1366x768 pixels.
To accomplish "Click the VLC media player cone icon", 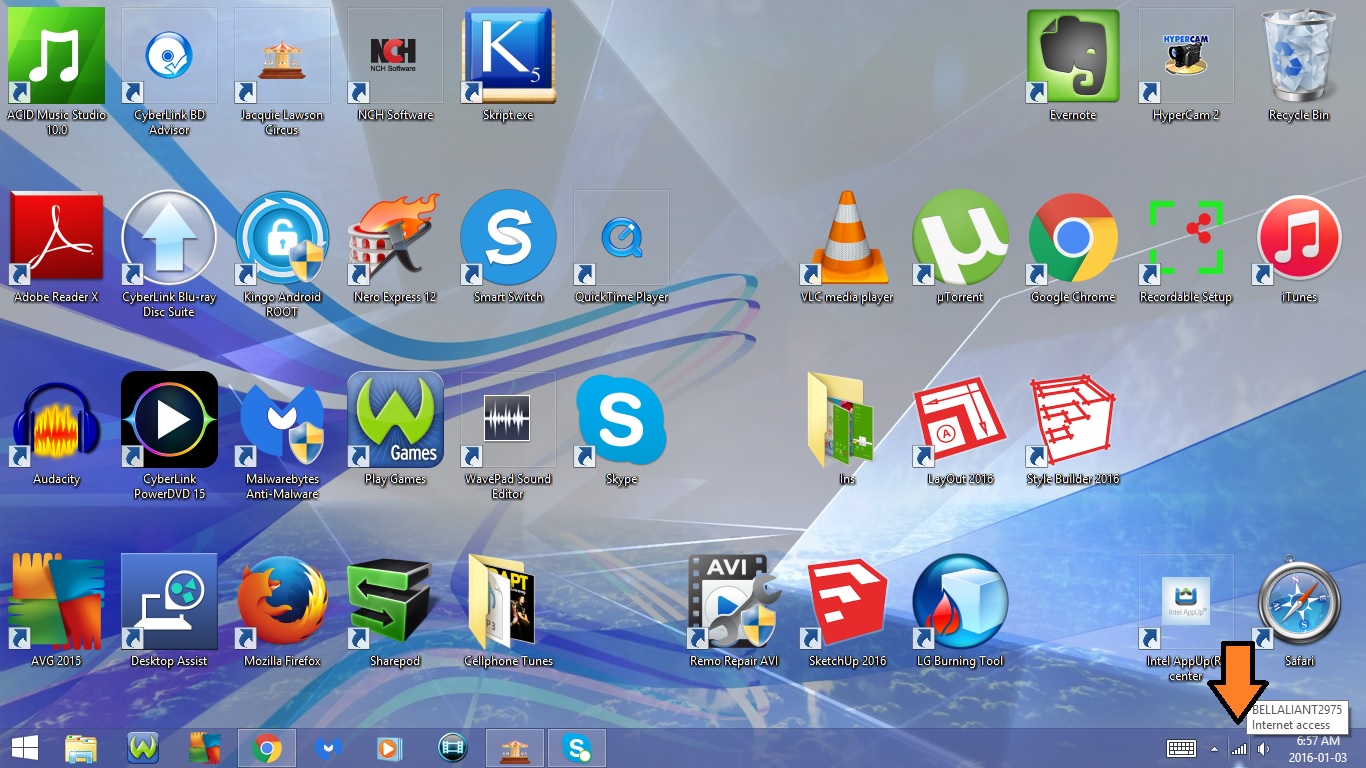I will point(847,238).
